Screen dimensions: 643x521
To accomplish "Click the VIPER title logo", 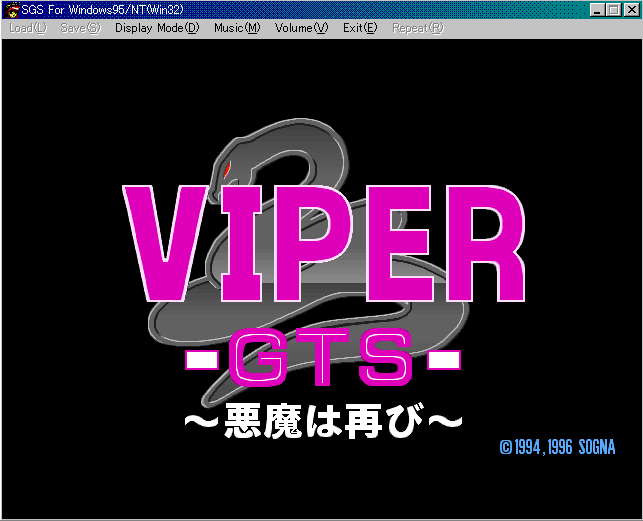I will (324, 244).
